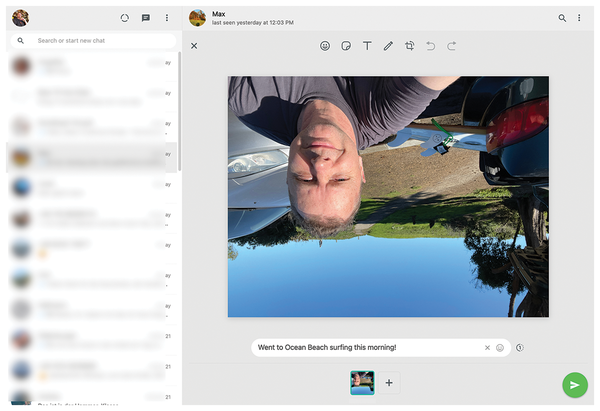Open emoji picker in caption field
Viewport: 600px width, 411px height.
pos(500,348)
